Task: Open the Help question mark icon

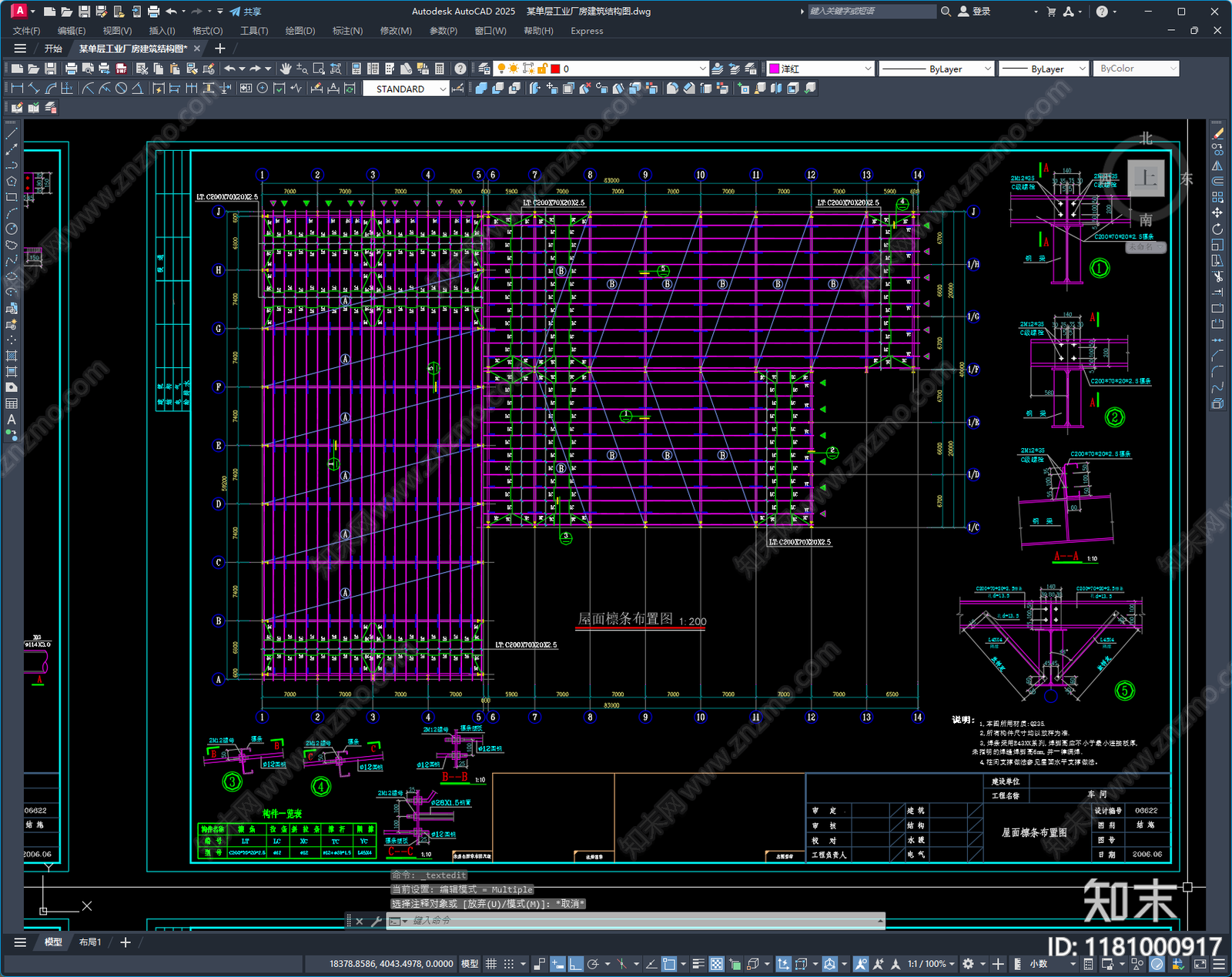Action: point(460,69)
